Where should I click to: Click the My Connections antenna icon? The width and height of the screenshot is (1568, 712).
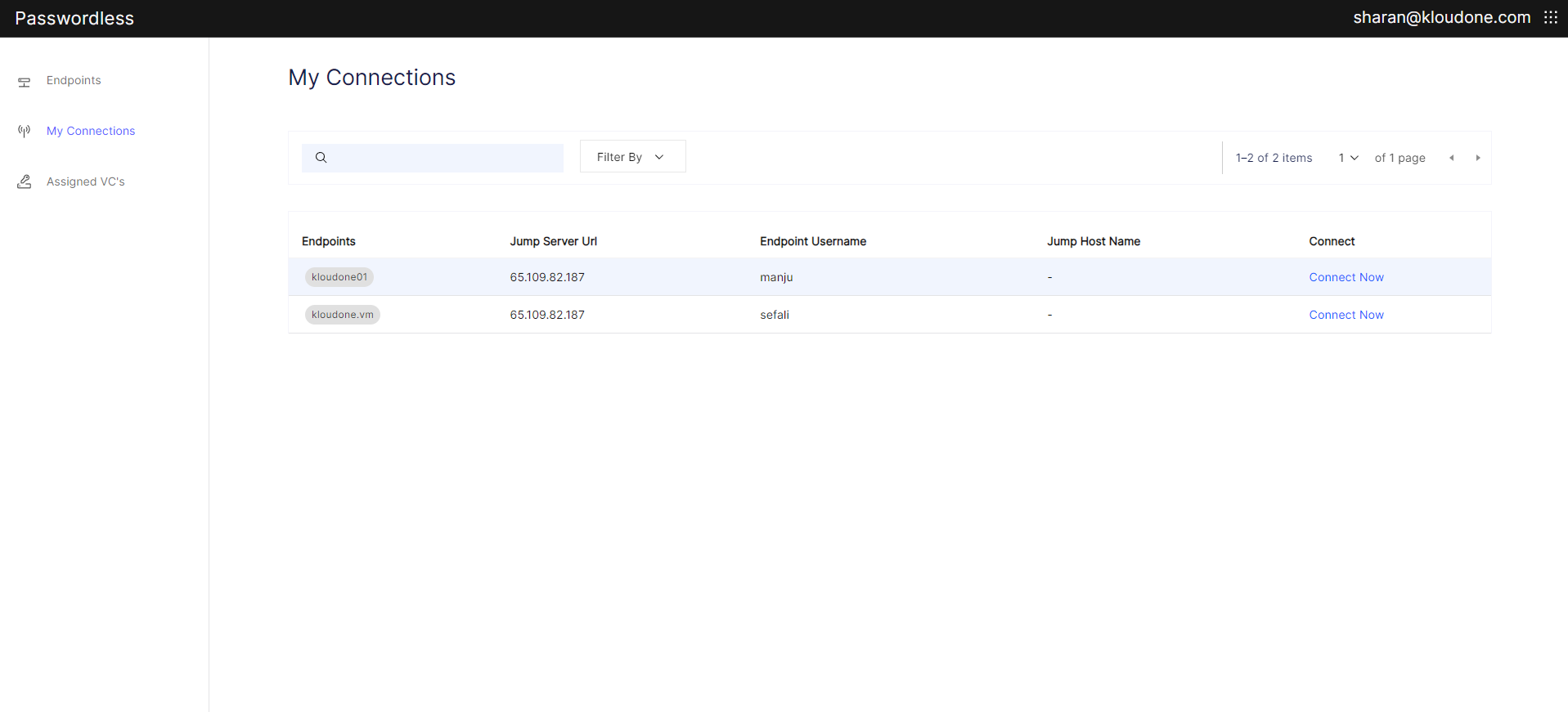click(x=25, y=131)
